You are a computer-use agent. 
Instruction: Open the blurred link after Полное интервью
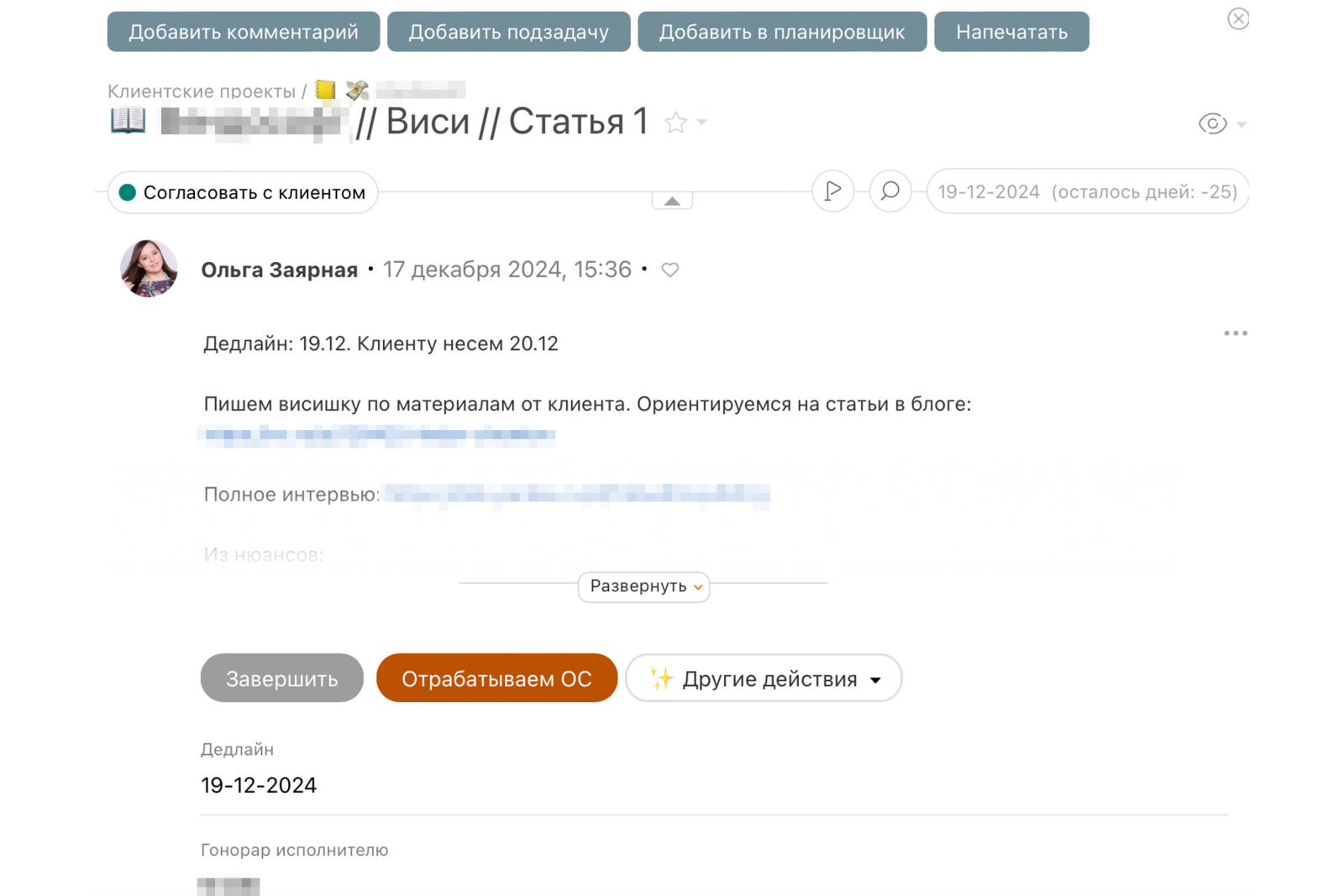[578, 495]
